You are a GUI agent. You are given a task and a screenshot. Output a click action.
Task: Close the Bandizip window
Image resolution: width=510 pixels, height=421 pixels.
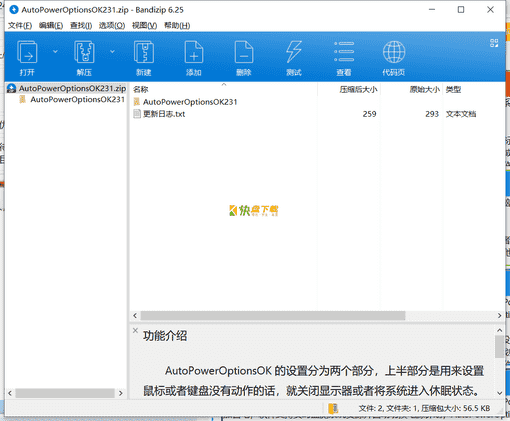pyautogui.click(x=490, y=10)
